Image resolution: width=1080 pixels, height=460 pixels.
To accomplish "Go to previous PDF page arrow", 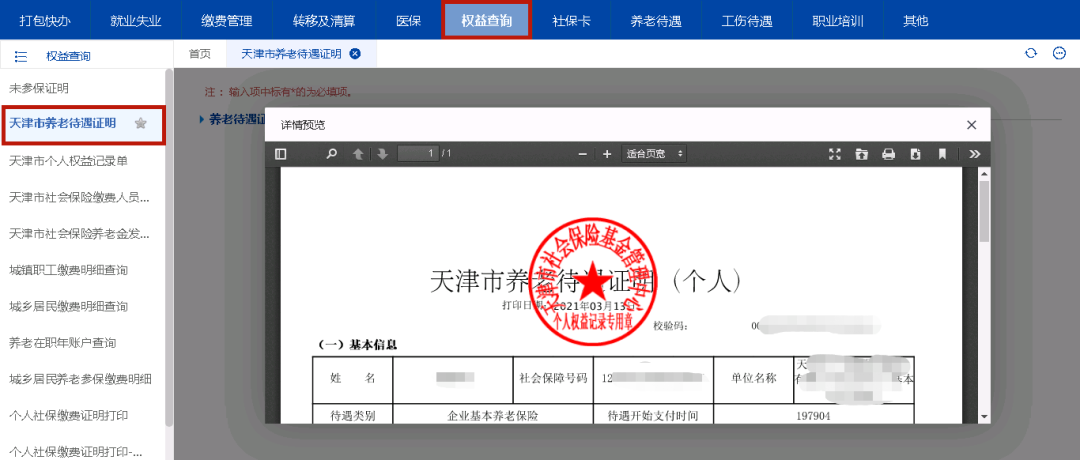I will tap(358, 154).
